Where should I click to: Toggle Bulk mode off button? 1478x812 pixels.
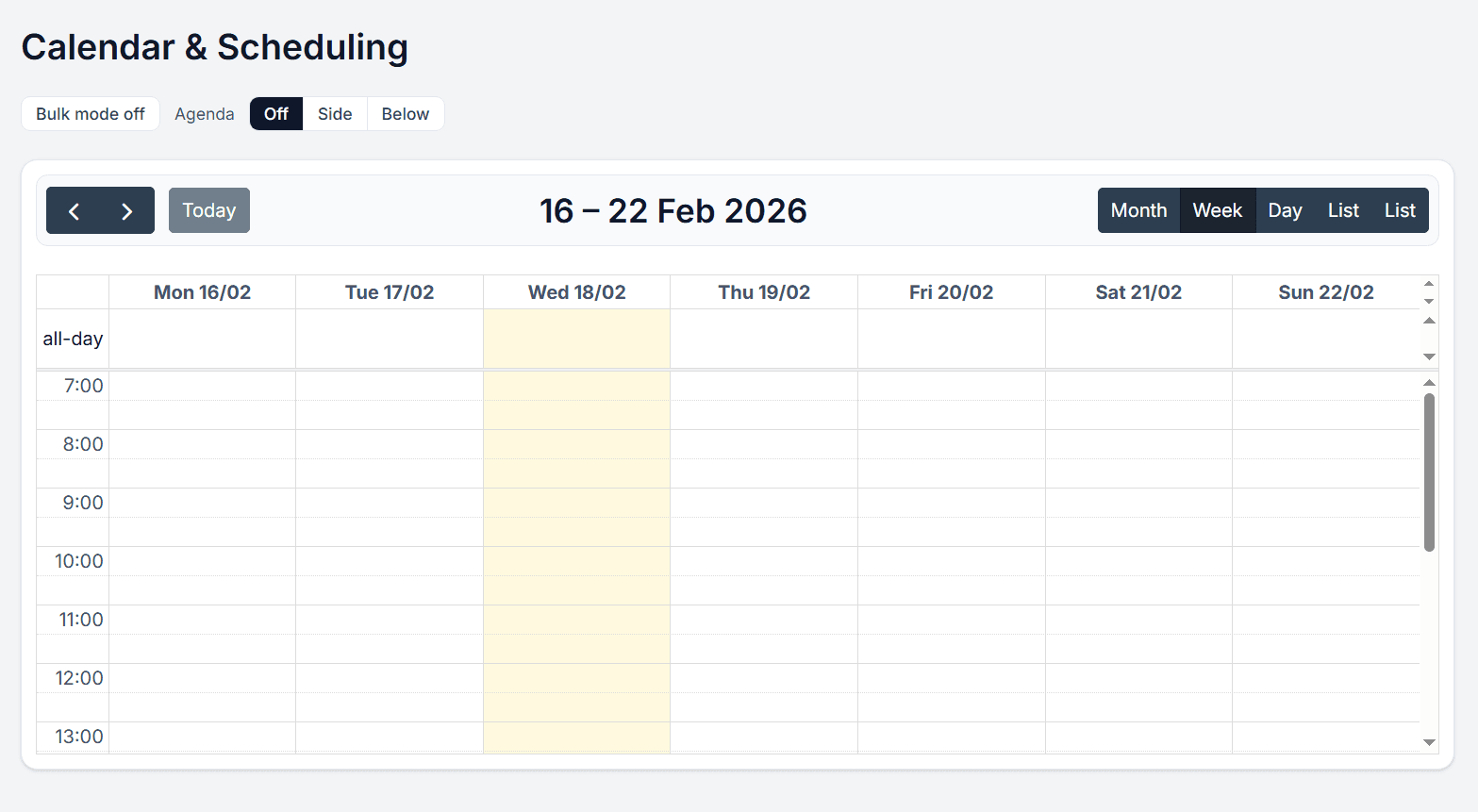tap(90, 113)
